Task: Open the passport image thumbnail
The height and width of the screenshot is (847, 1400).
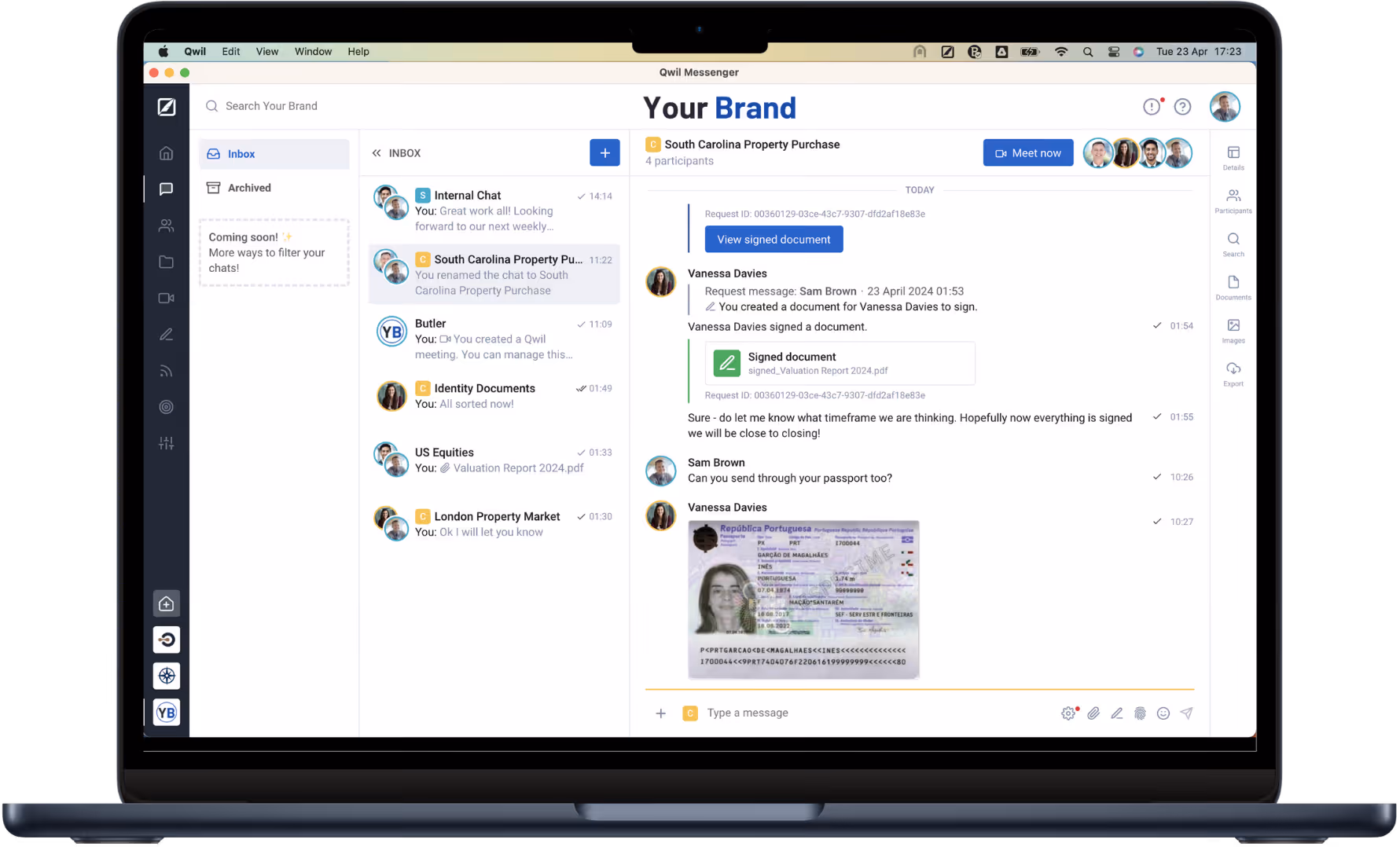Action: pyautogui.click(x=803, y=599)
